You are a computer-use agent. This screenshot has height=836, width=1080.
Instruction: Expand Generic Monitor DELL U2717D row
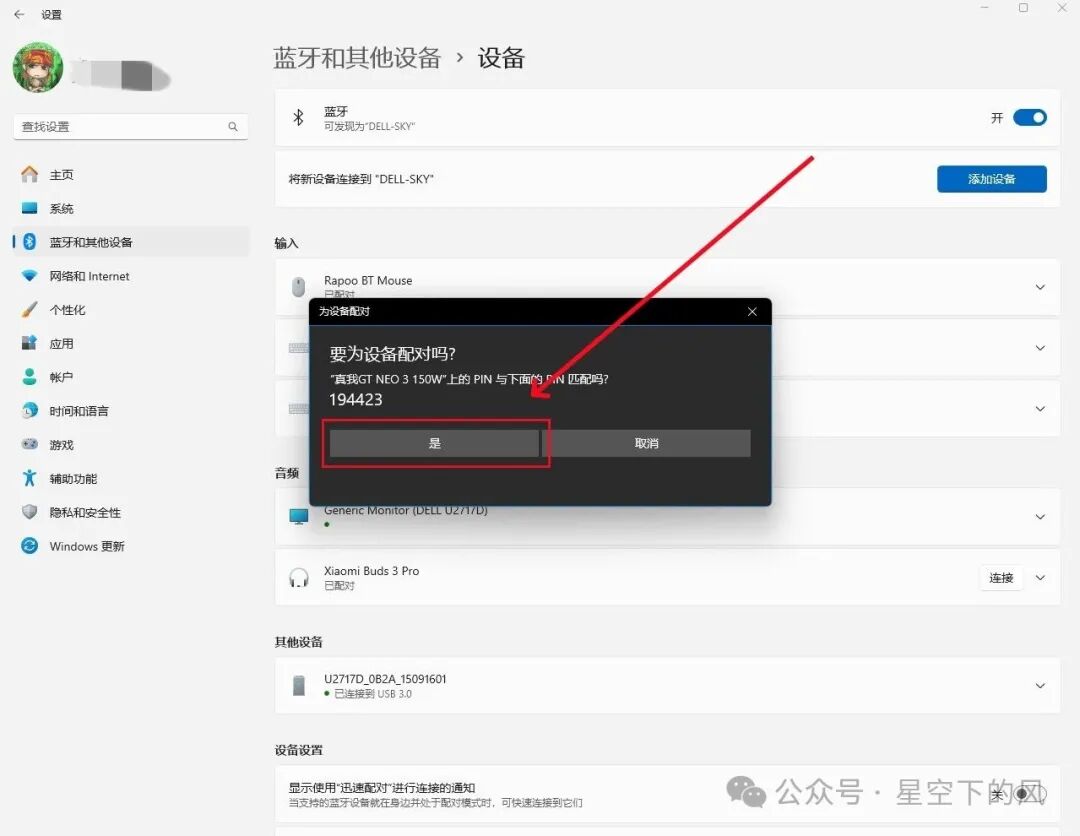point(1040,516)
